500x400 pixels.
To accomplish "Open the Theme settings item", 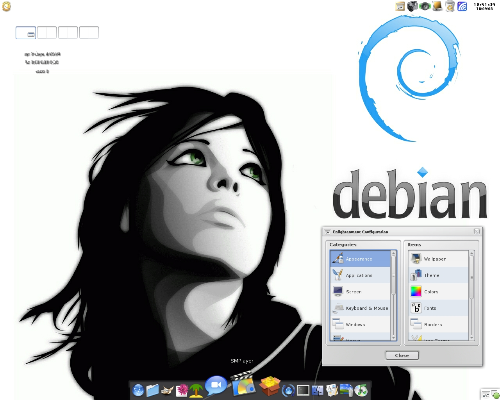I will click(x=438, y=275).
